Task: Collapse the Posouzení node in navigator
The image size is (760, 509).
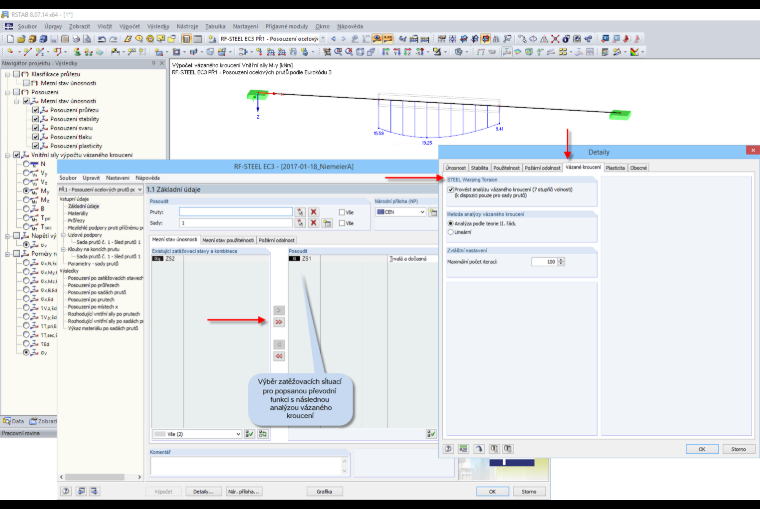Action: coord(7,92)
